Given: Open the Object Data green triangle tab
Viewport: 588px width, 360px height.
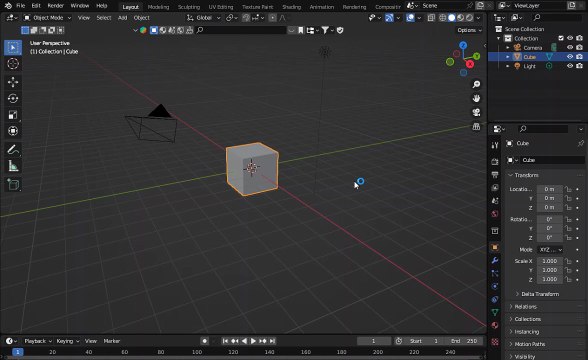Looking at the screenshot, I should click(x=495, y=312).
